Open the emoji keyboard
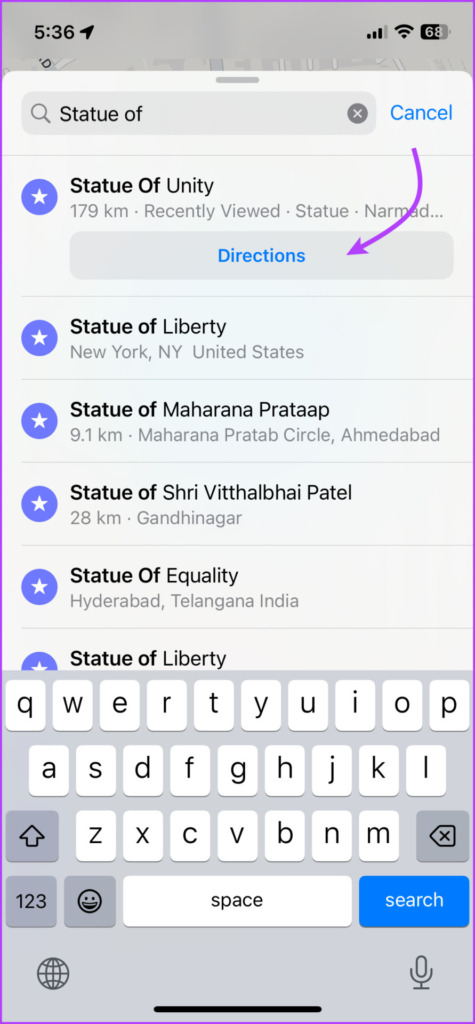Screen dimensions: 475x1024 [x=90, y=901]
